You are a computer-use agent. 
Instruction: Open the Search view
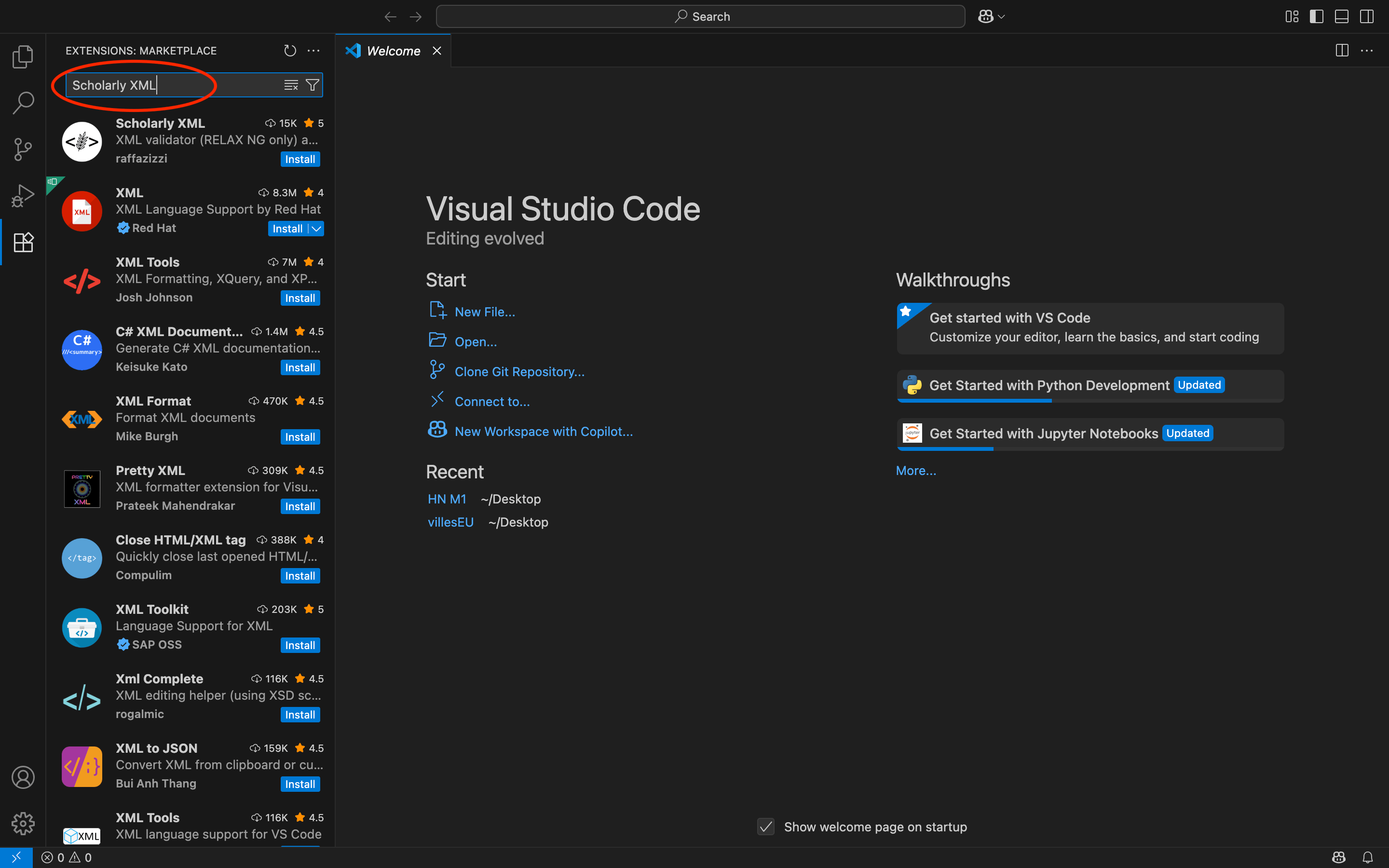pos(22,102)
